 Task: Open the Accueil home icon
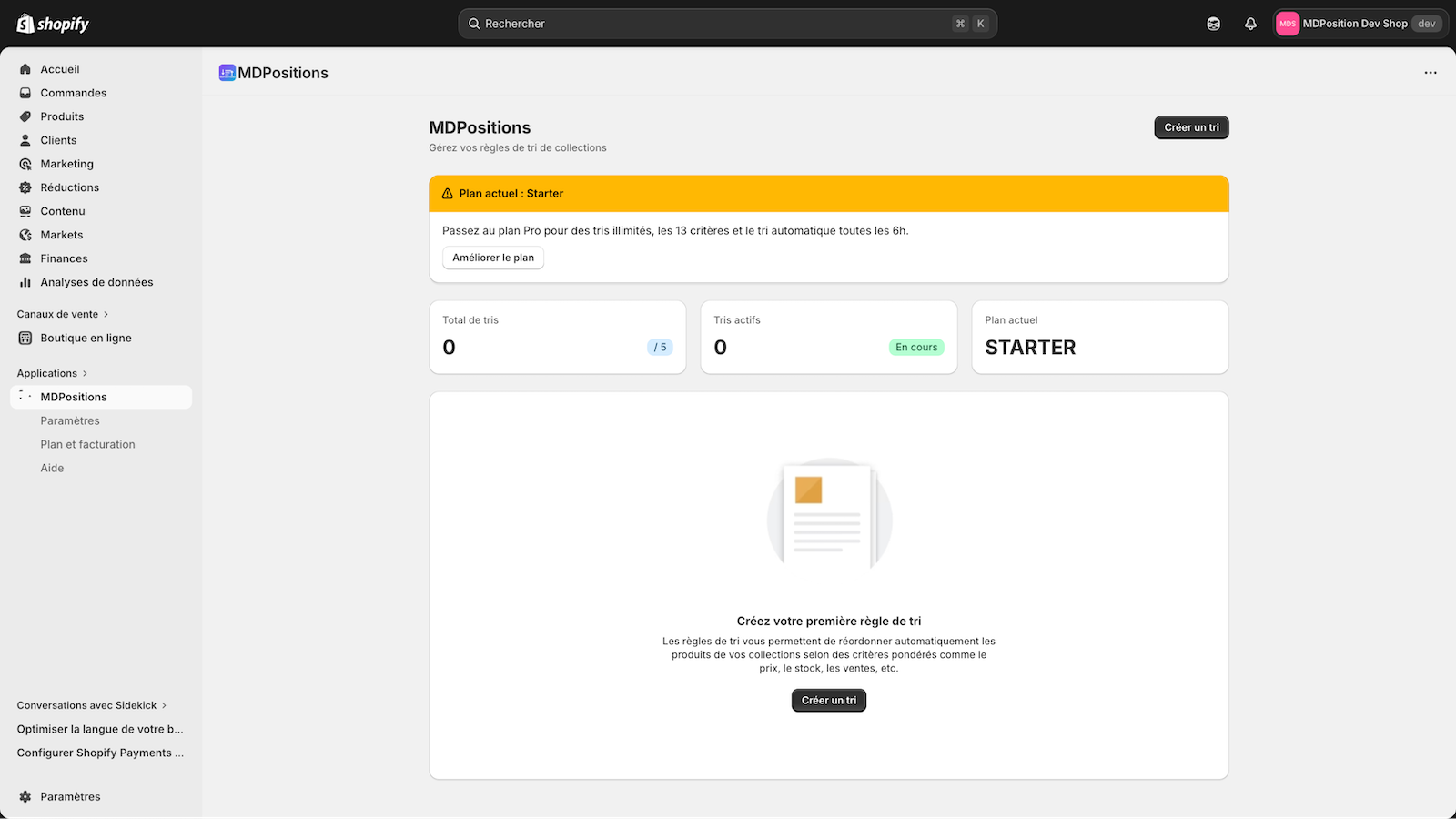[x=25, y=68]
